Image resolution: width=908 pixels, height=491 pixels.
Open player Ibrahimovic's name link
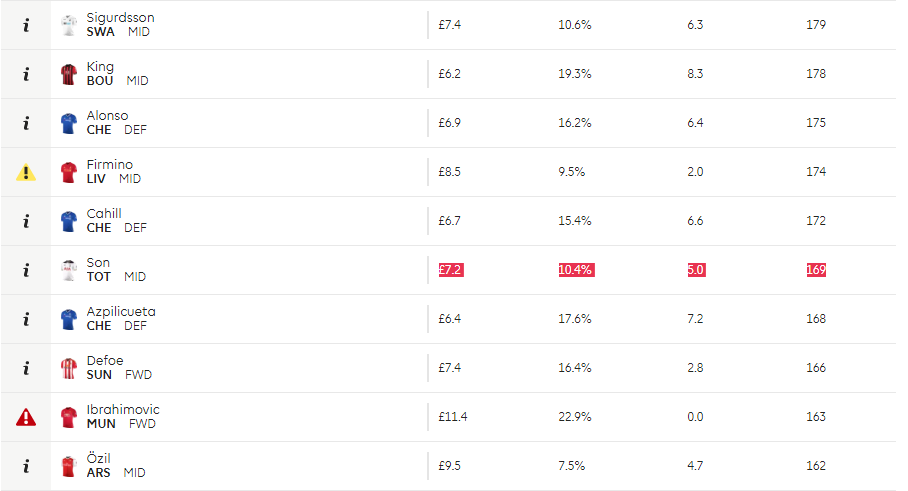[123, 409]
